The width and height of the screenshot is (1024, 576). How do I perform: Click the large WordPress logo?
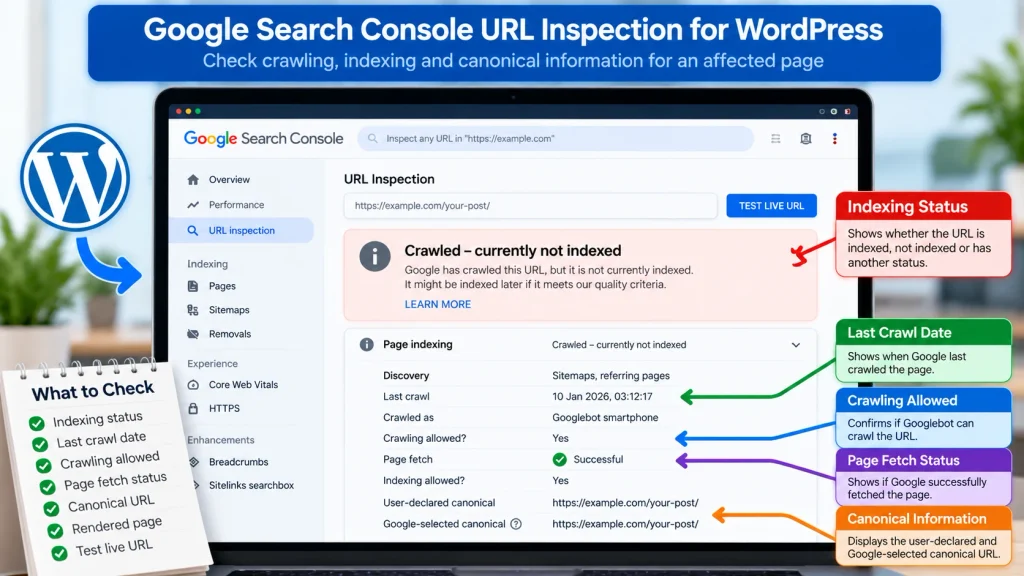click(x=74, y=178)
